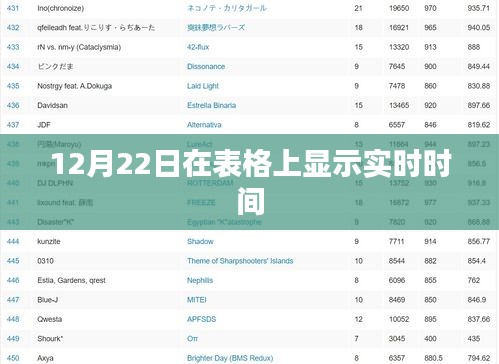Click the value 7478 in Laid Light row

(397, 86)
